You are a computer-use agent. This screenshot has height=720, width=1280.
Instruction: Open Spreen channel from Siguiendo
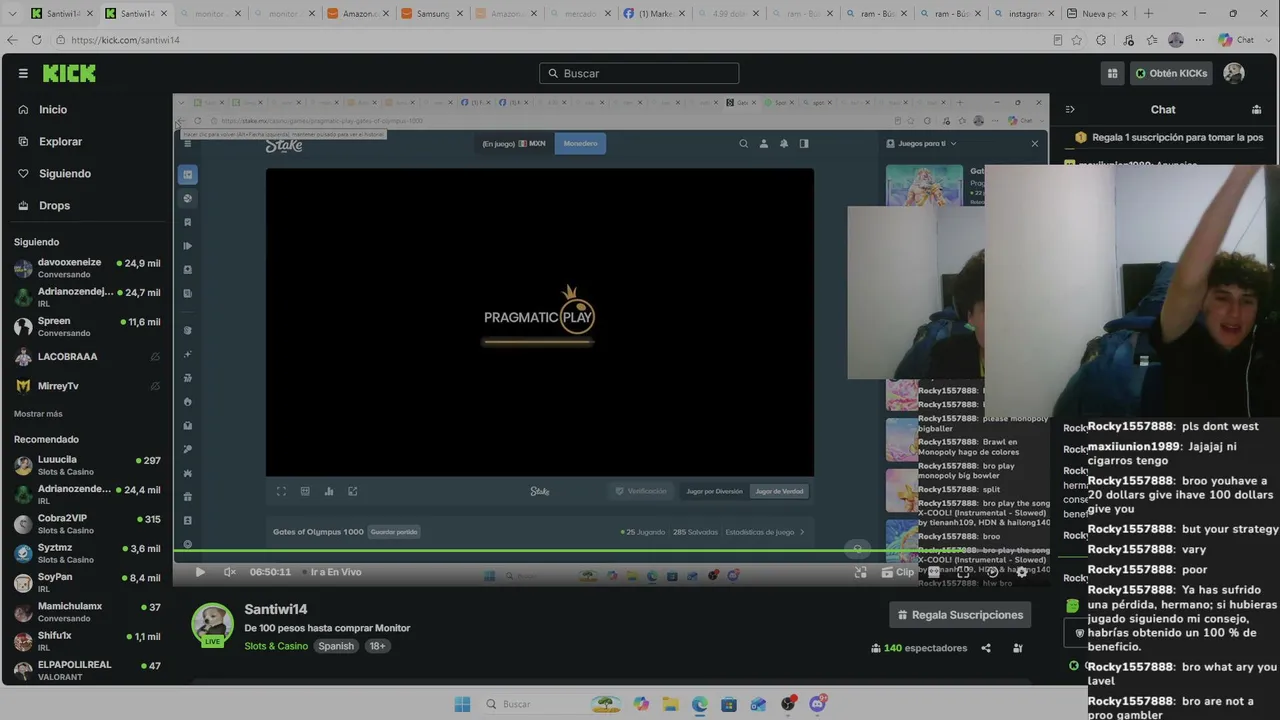coord(86,326)
